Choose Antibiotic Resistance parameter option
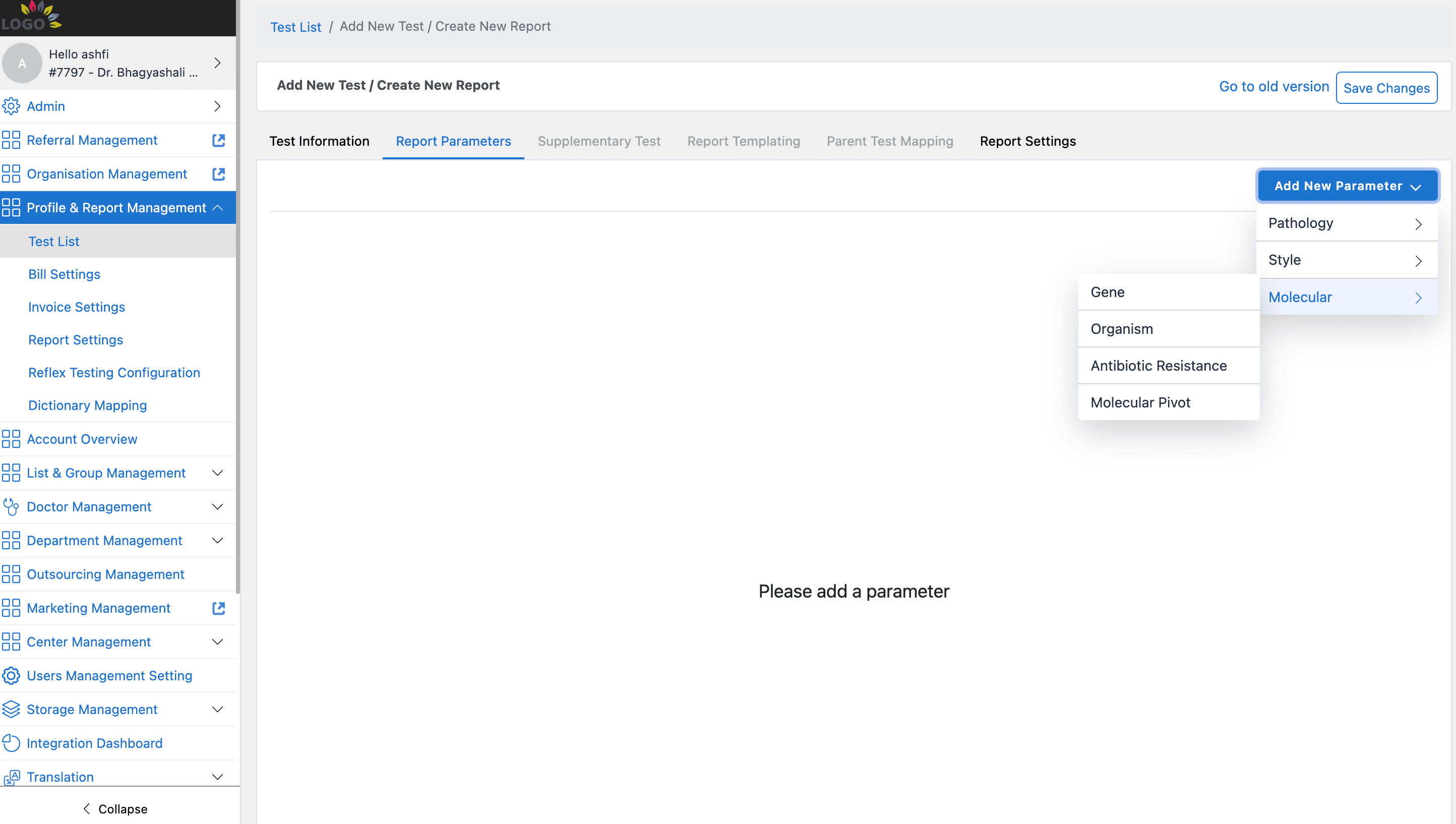This screenshot has width=1456, height=824. 1168,366
